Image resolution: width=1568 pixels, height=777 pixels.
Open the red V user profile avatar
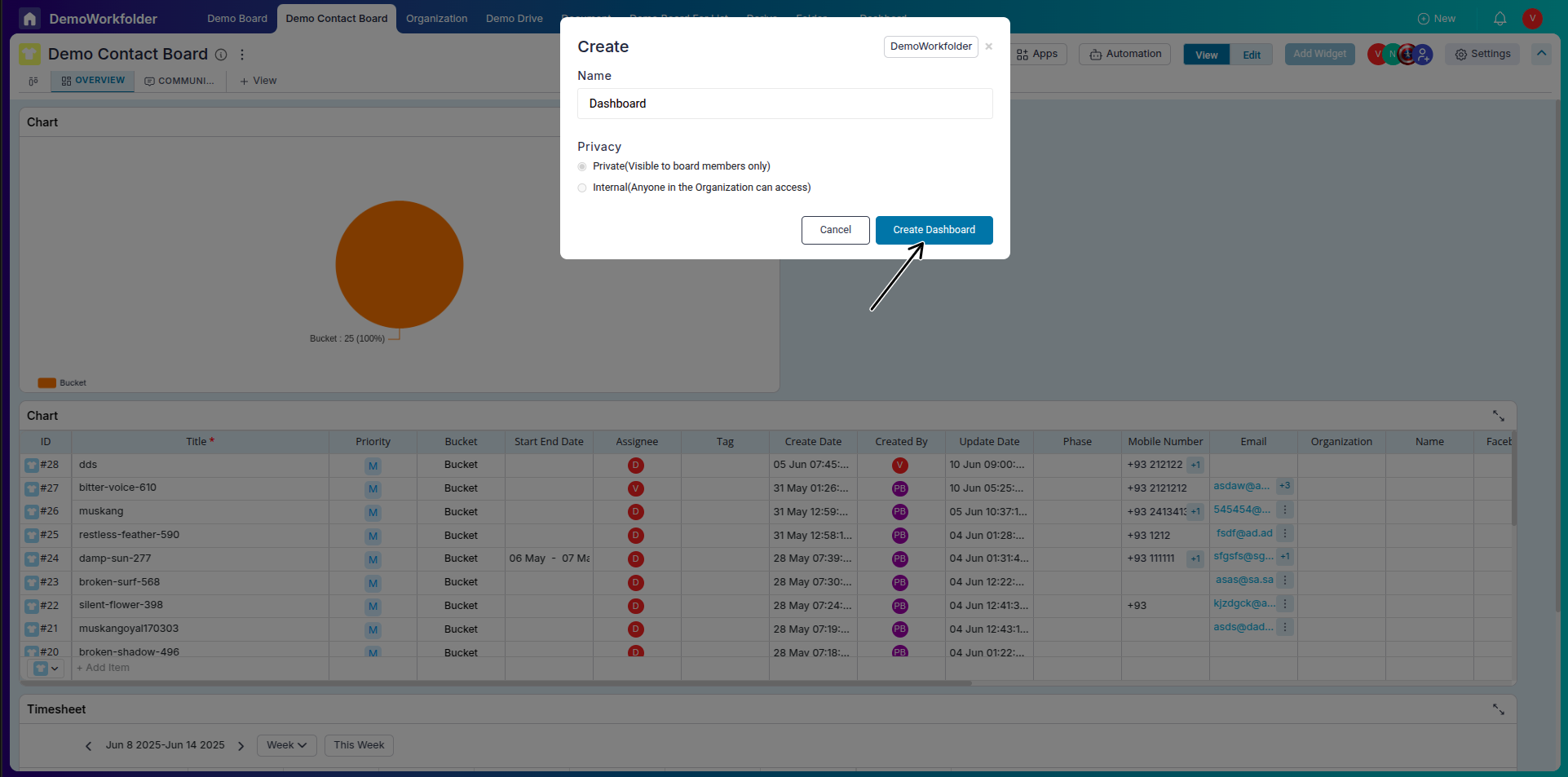pyautogui.click(x=1532, y=19)
